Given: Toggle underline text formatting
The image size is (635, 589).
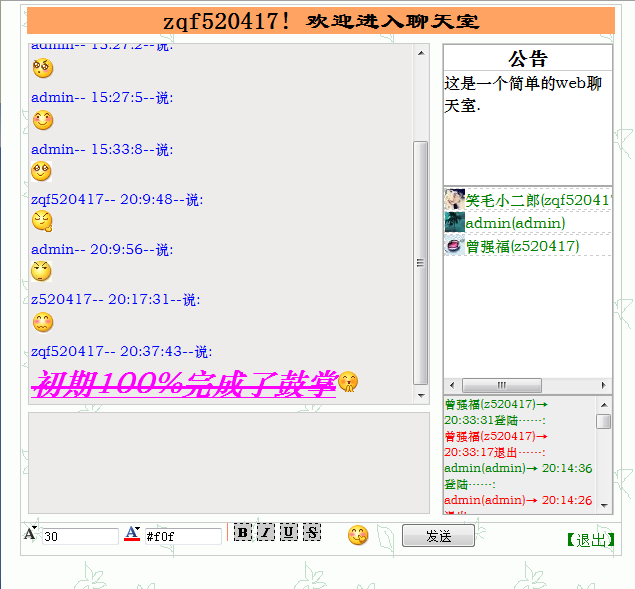Looking at the screenshot, I should (288, 532).
